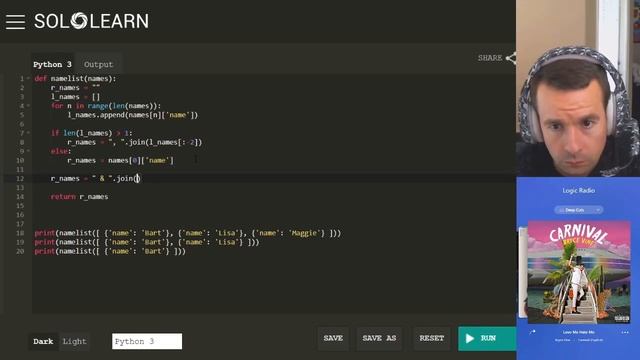Image resolution: width=640 pixels, height=360 pixels.
Task: Click the line 'l_names.append(names[n]['name'])'
Action: pos(133,115)
